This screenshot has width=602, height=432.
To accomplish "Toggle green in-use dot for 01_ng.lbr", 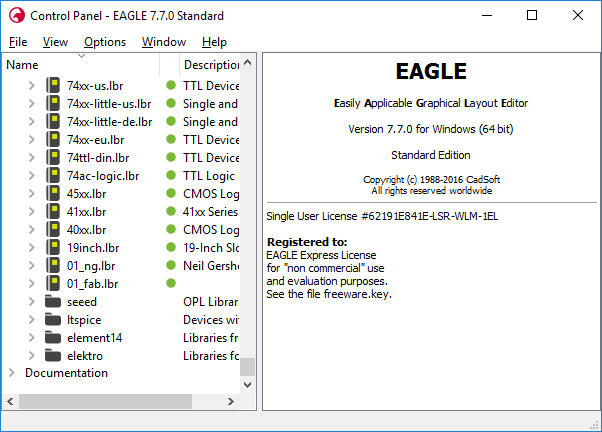I will tap(171, 266).
